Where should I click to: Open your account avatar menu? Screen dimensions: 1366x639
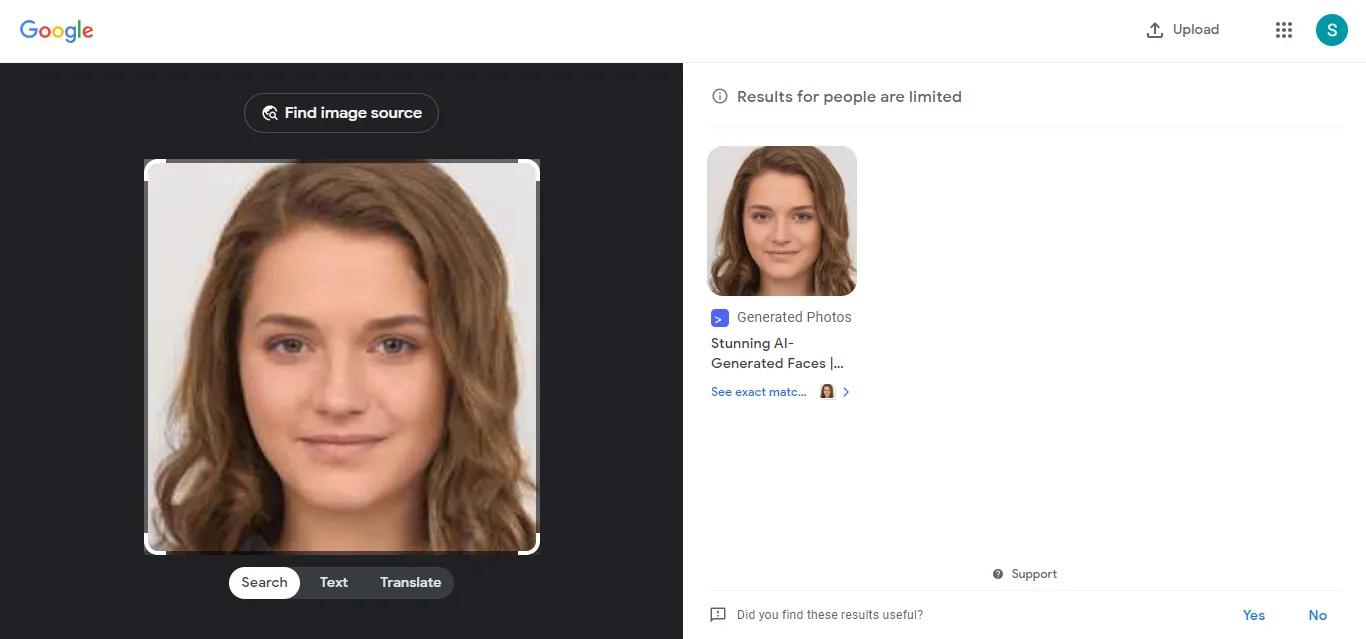click(1332, 29)
